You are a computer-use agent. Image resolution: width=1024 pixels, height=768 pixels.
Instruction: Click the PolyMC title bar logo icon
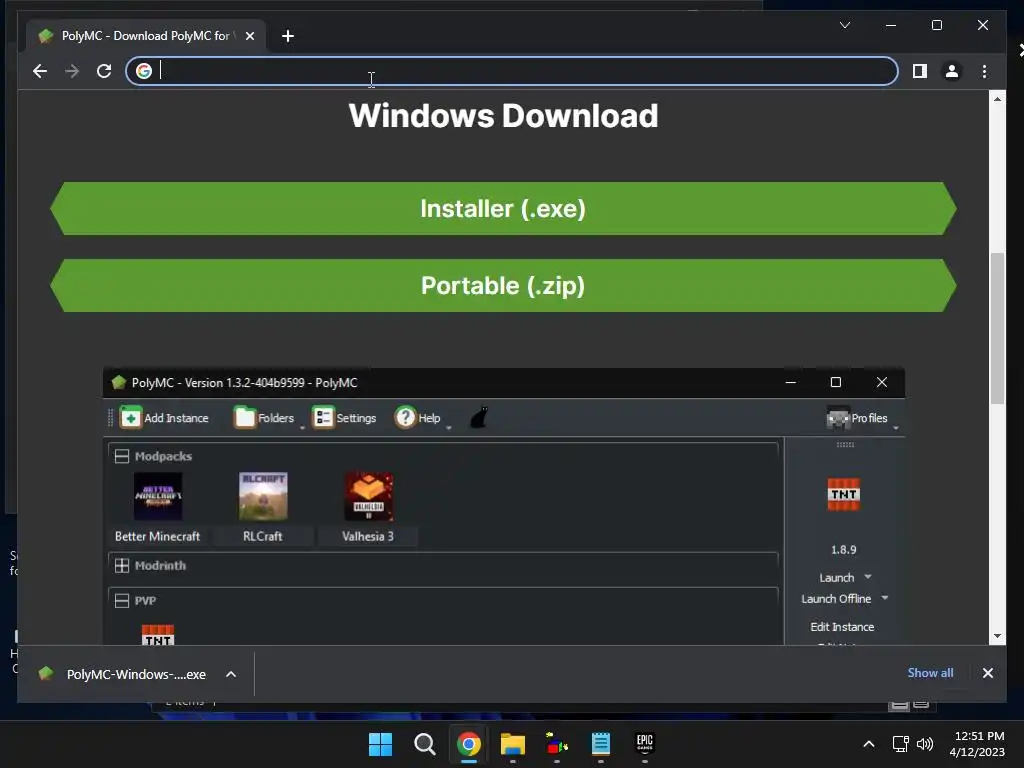point(119,383)
